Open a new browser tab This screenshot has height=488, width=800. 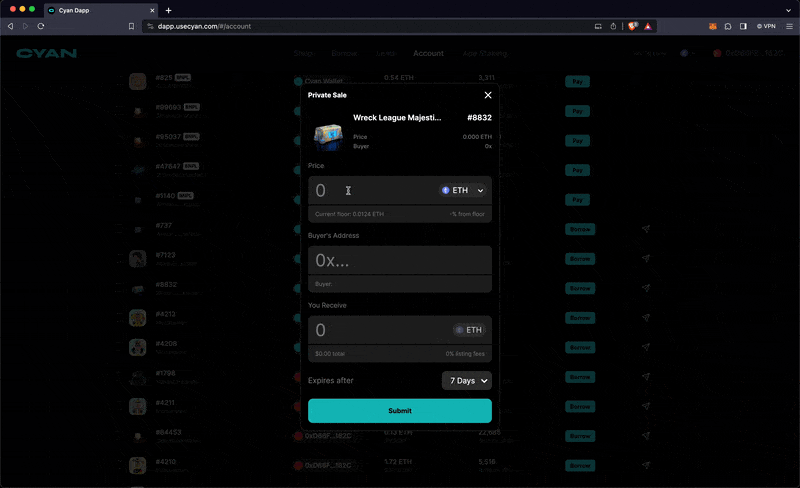coord(168,10)
